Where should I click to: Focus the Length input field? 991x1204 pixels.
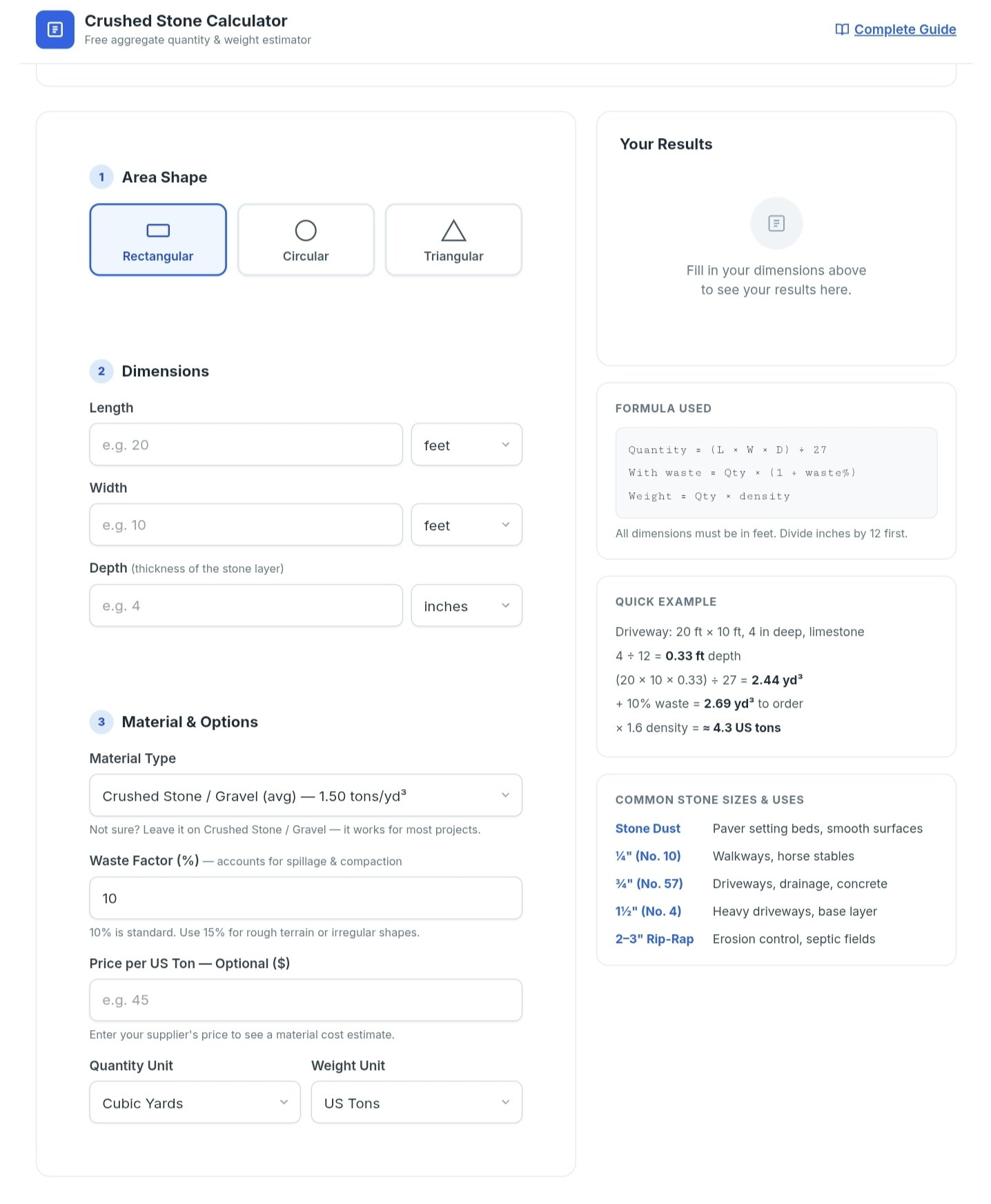246,445
